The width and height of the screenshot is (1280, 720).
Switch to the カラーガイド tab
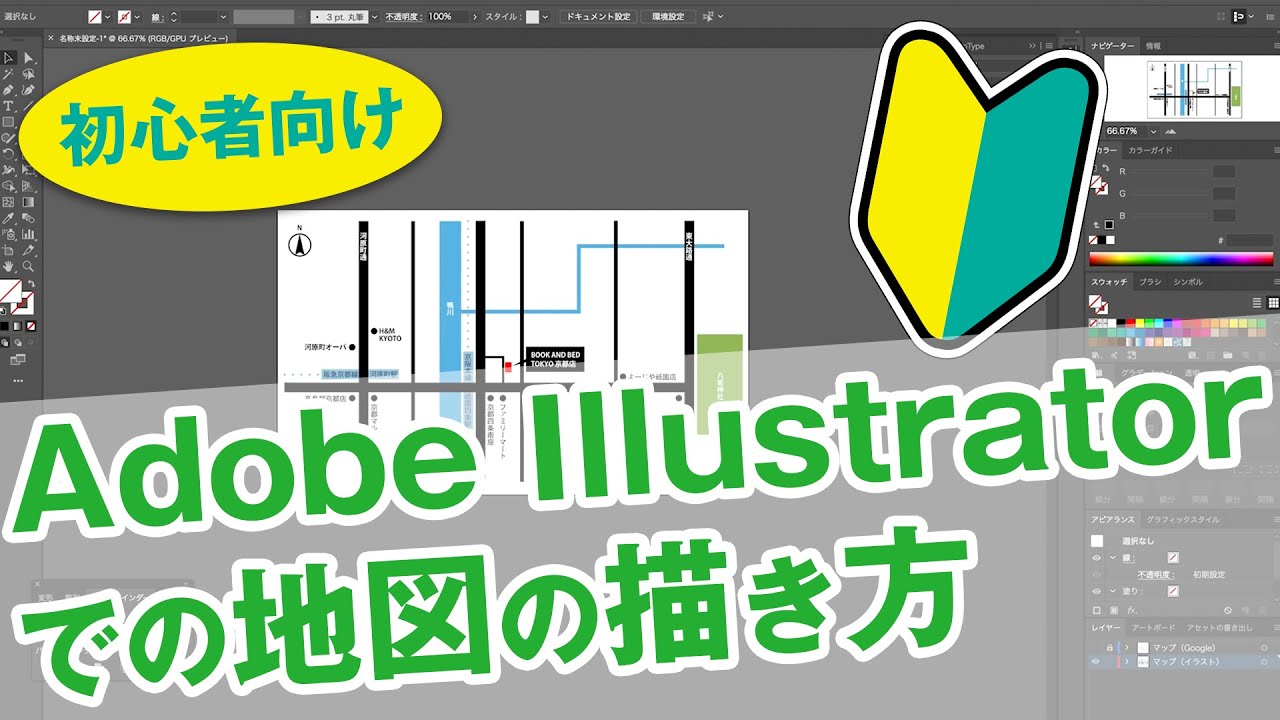point(1150,150)
